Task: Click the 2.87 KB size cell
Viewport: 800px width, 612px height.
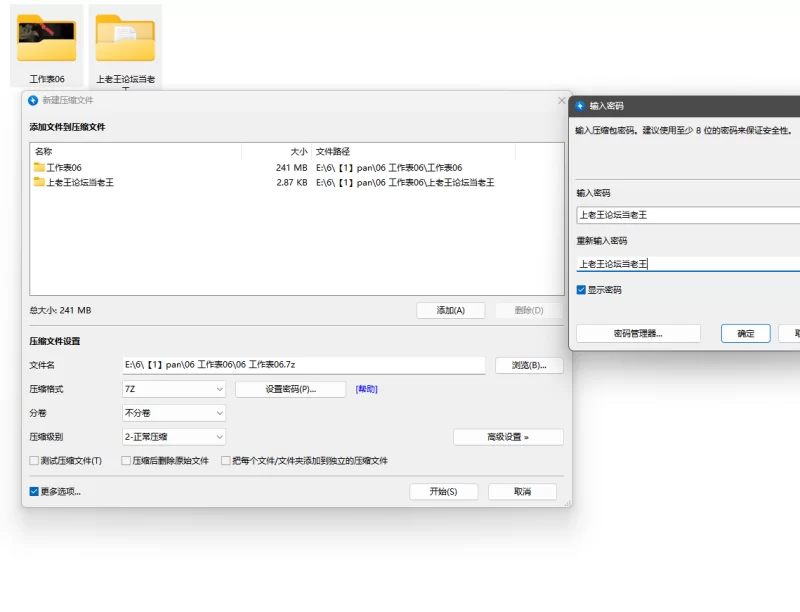Action: coord(291,182)
